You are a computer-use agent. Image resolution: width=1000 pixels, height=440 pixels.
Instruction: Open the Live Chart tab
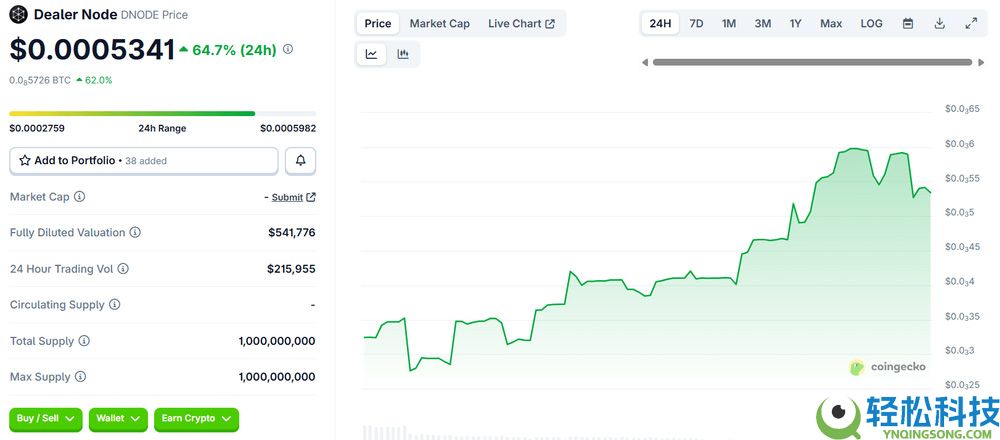pos(521,23)
